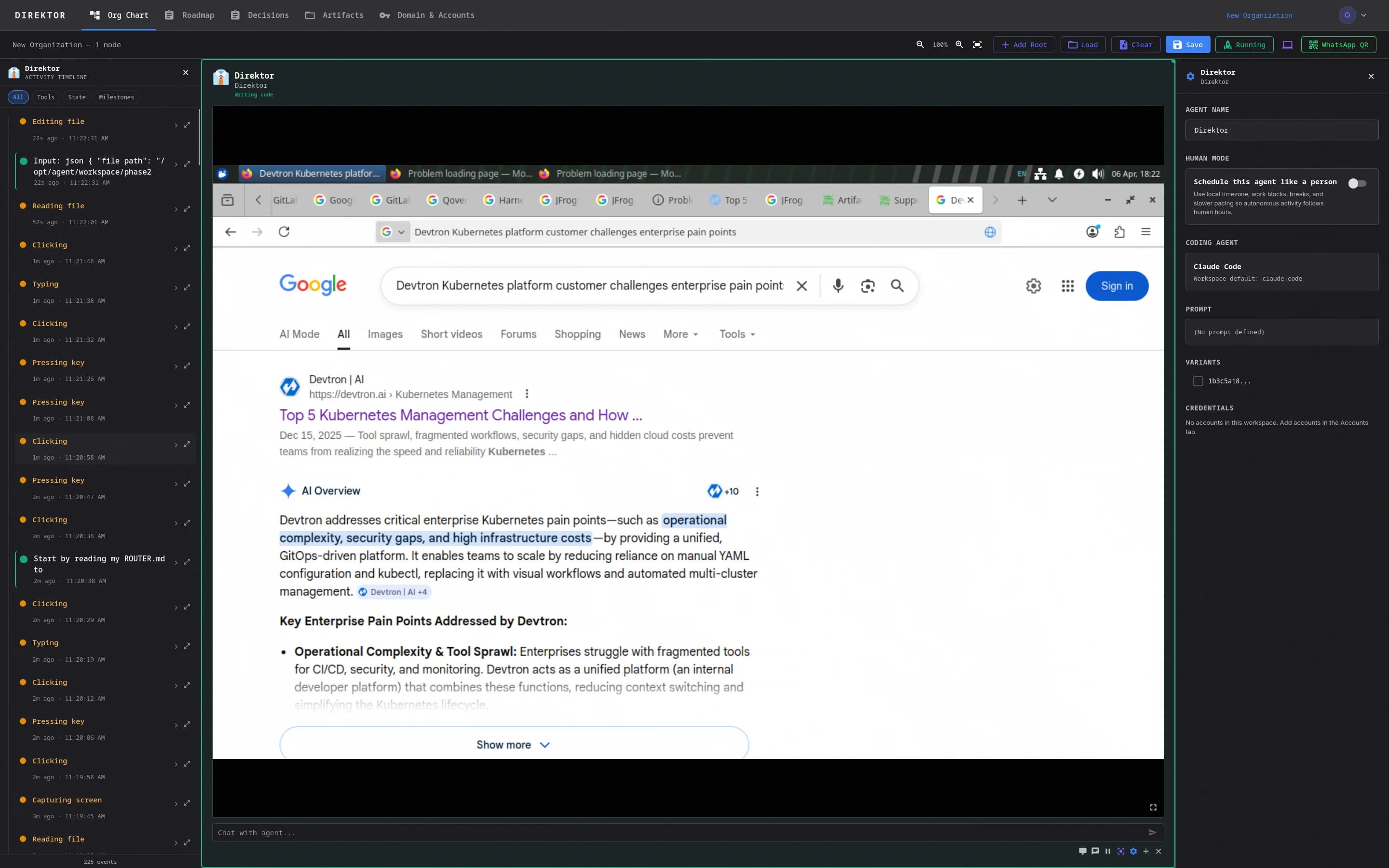This screenshot has width=1389, height=868.
Task: Click the Clear button
Action: point(1136,45)
